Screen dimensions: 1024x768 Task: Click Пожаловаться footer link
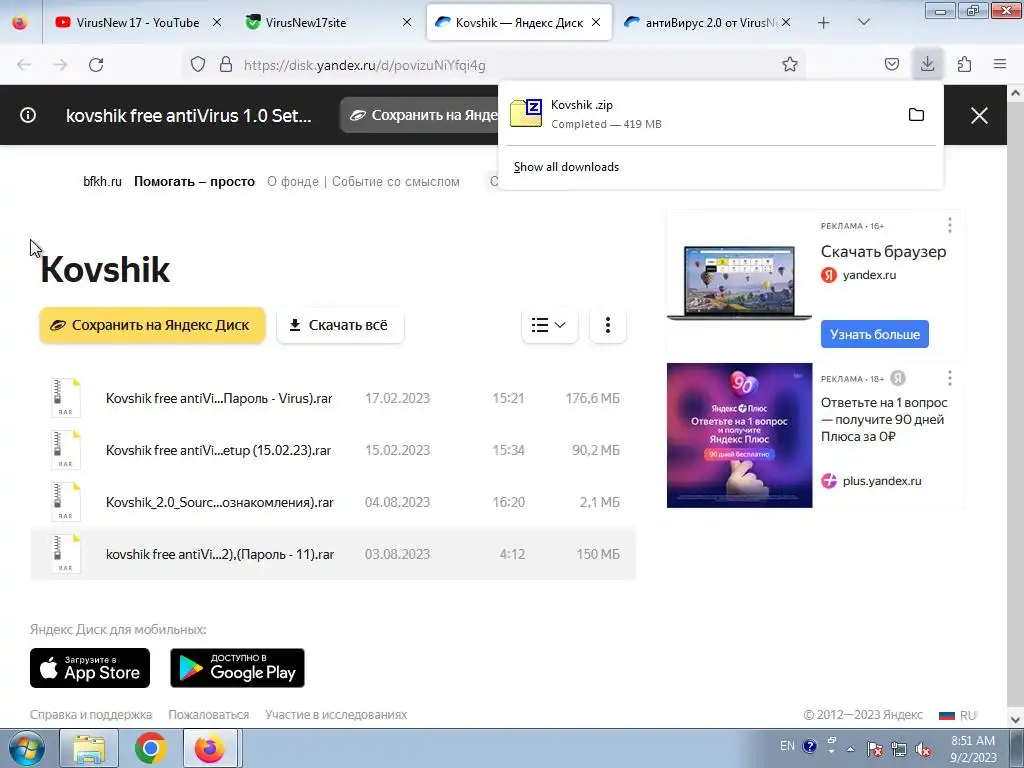[x=208, y=714]
